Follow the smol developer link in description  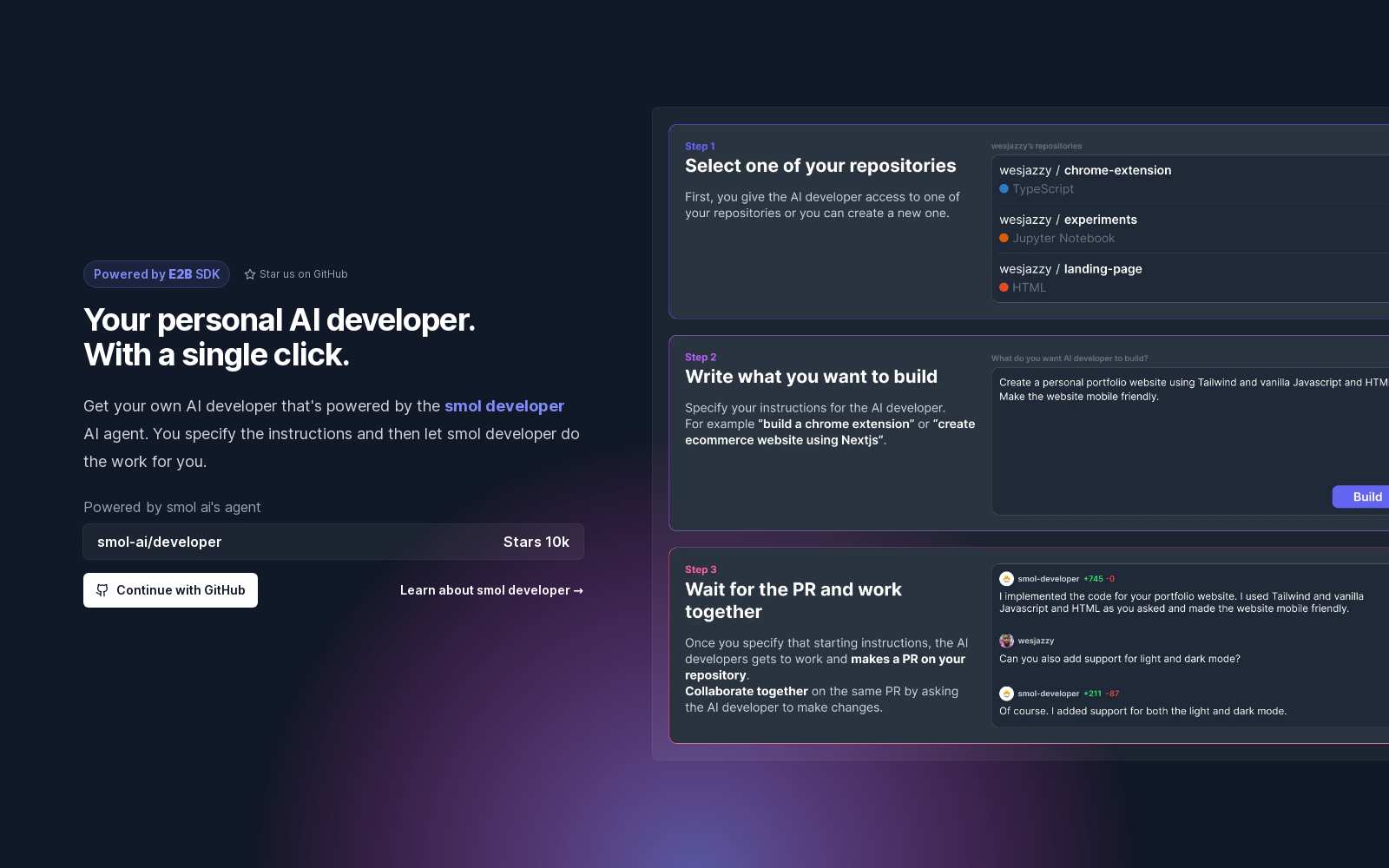tap(504, 406)
